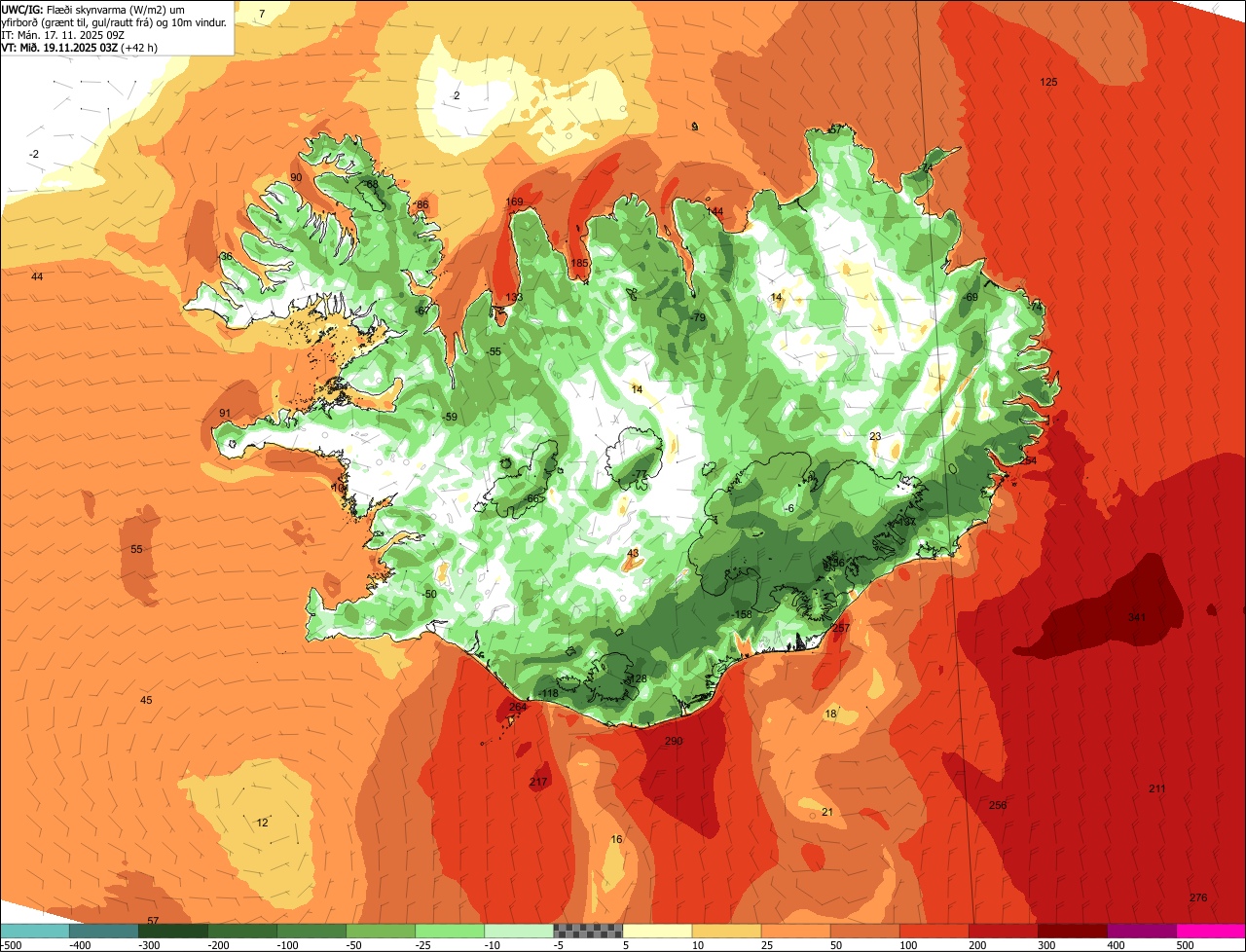This screenshot has width=1246, height=952.
Task: Click the 44 value on the left edge
Action: 37,276
